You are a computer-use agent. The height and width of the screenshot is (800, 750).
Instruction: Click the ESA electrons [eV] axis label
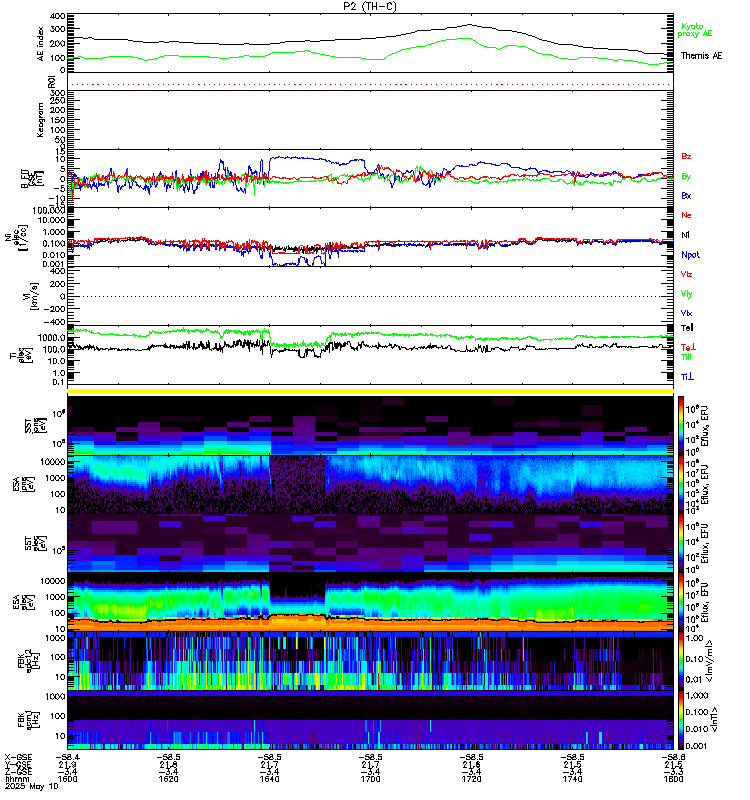(23, 603)
